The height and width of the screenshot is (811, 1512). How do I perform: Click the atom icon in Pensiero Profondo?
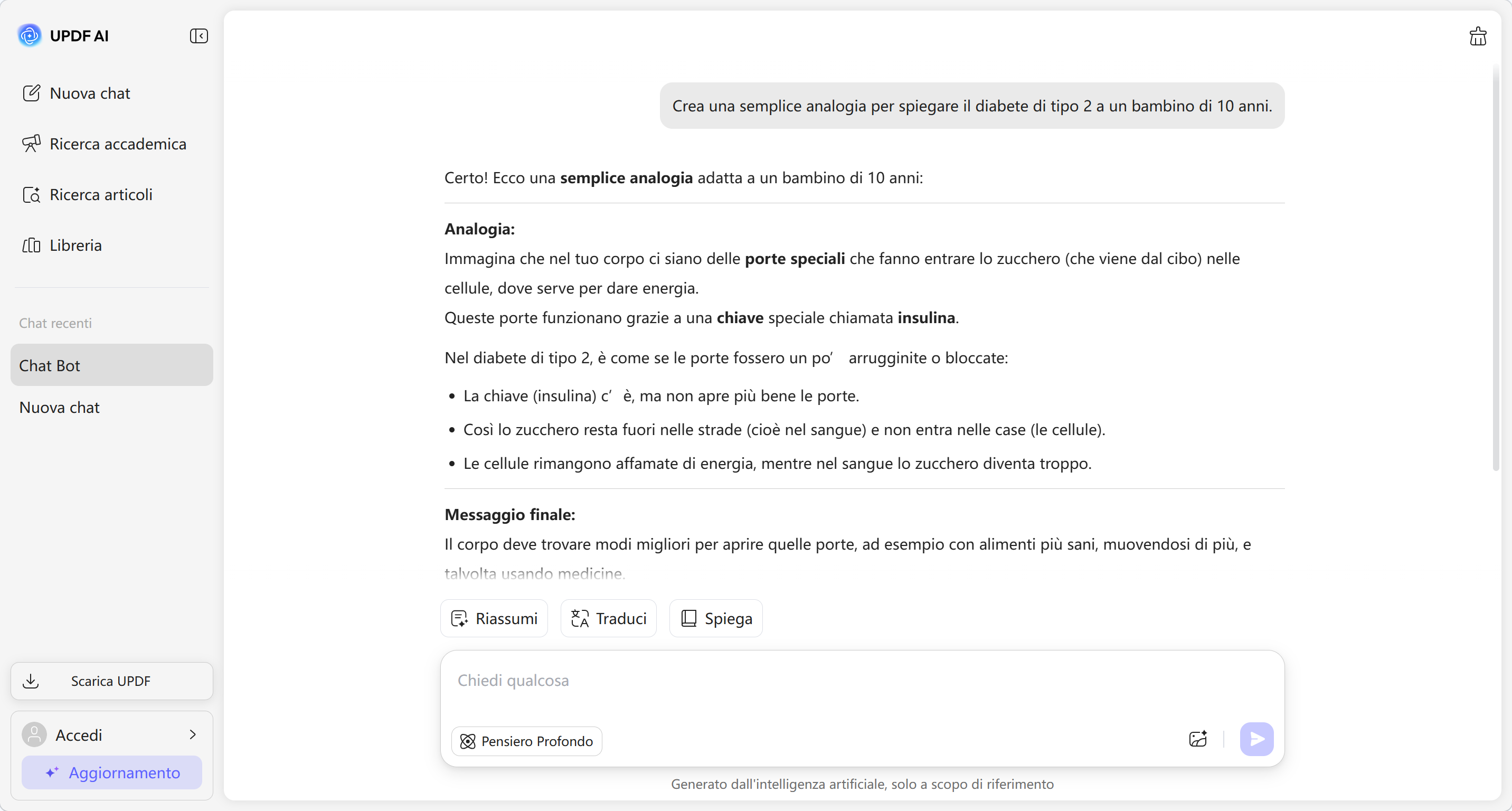click(468, 741)
